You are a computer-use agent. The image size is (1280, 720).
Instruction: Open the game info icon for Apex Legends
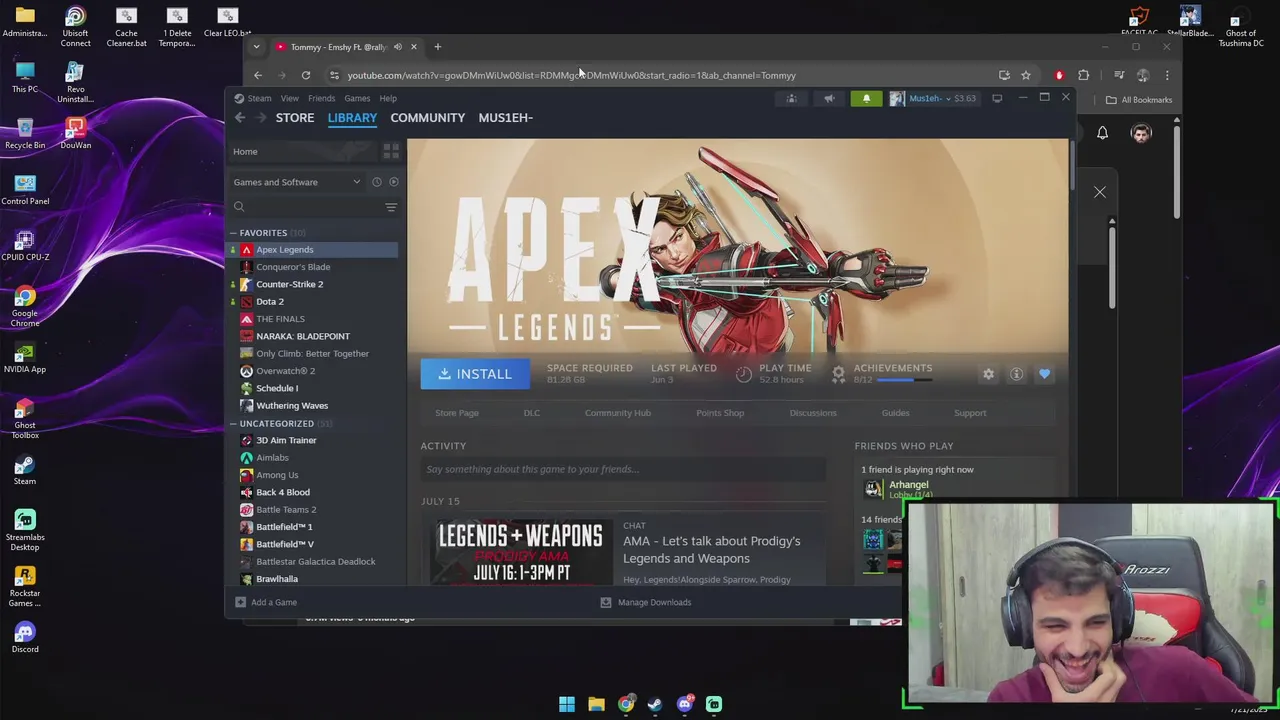[1016, 374]
